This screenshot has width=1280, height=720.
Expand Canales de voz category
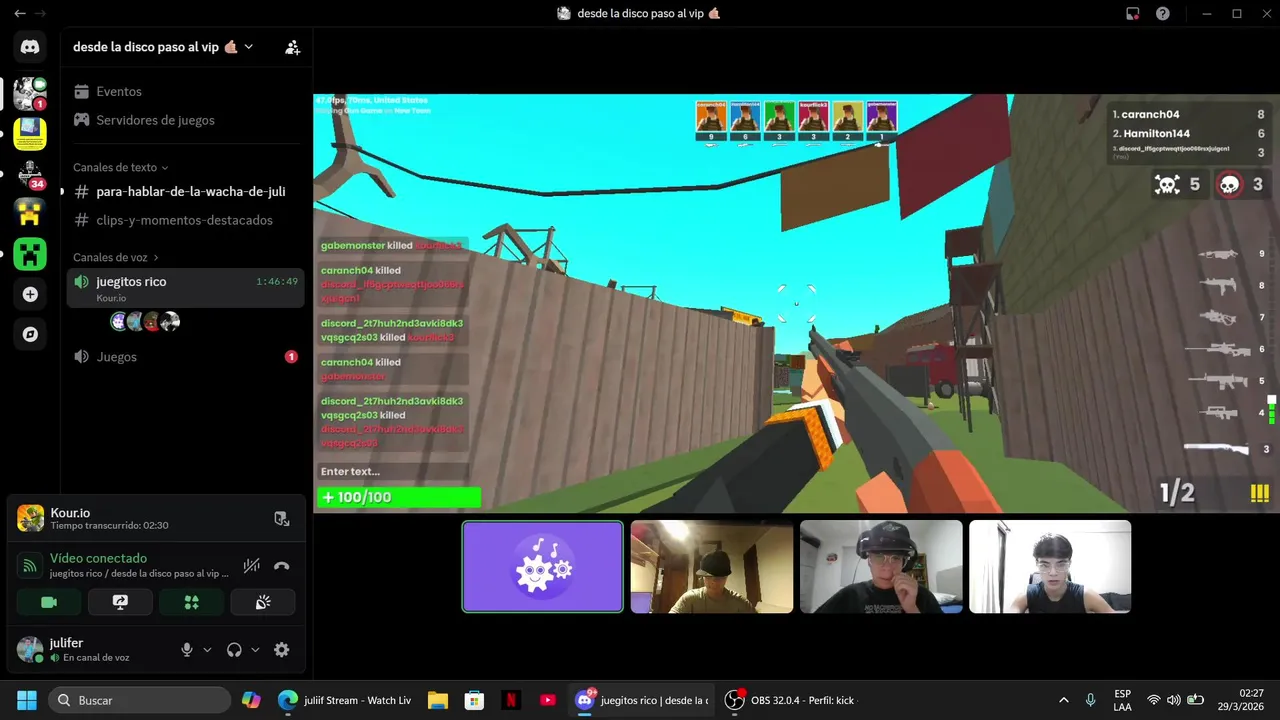click(x=116, y=257)
